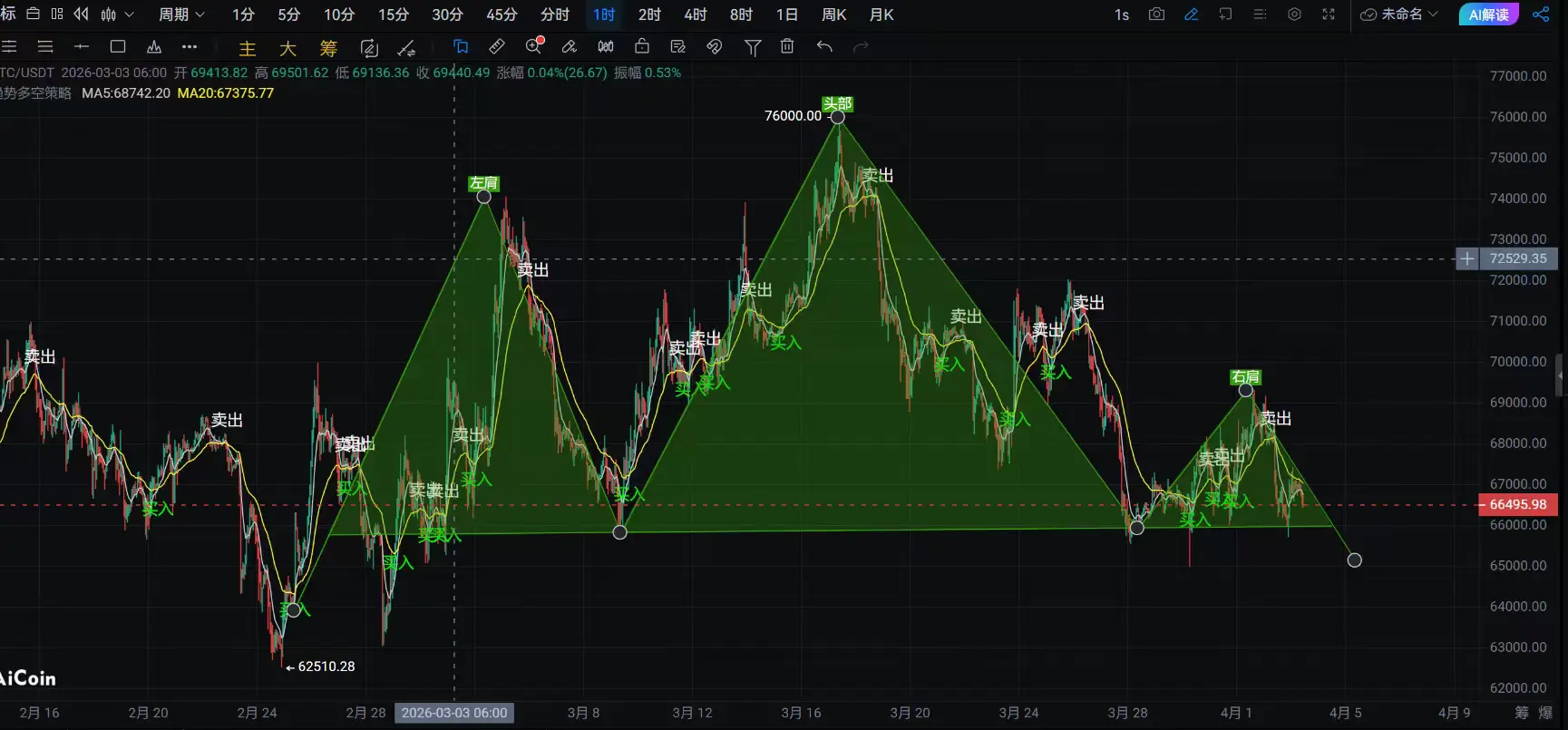Image resolution: width=1568 pixels, height=730 pixels.
Task: Select the 分时 time-sharing view
Action: (555, 15)
